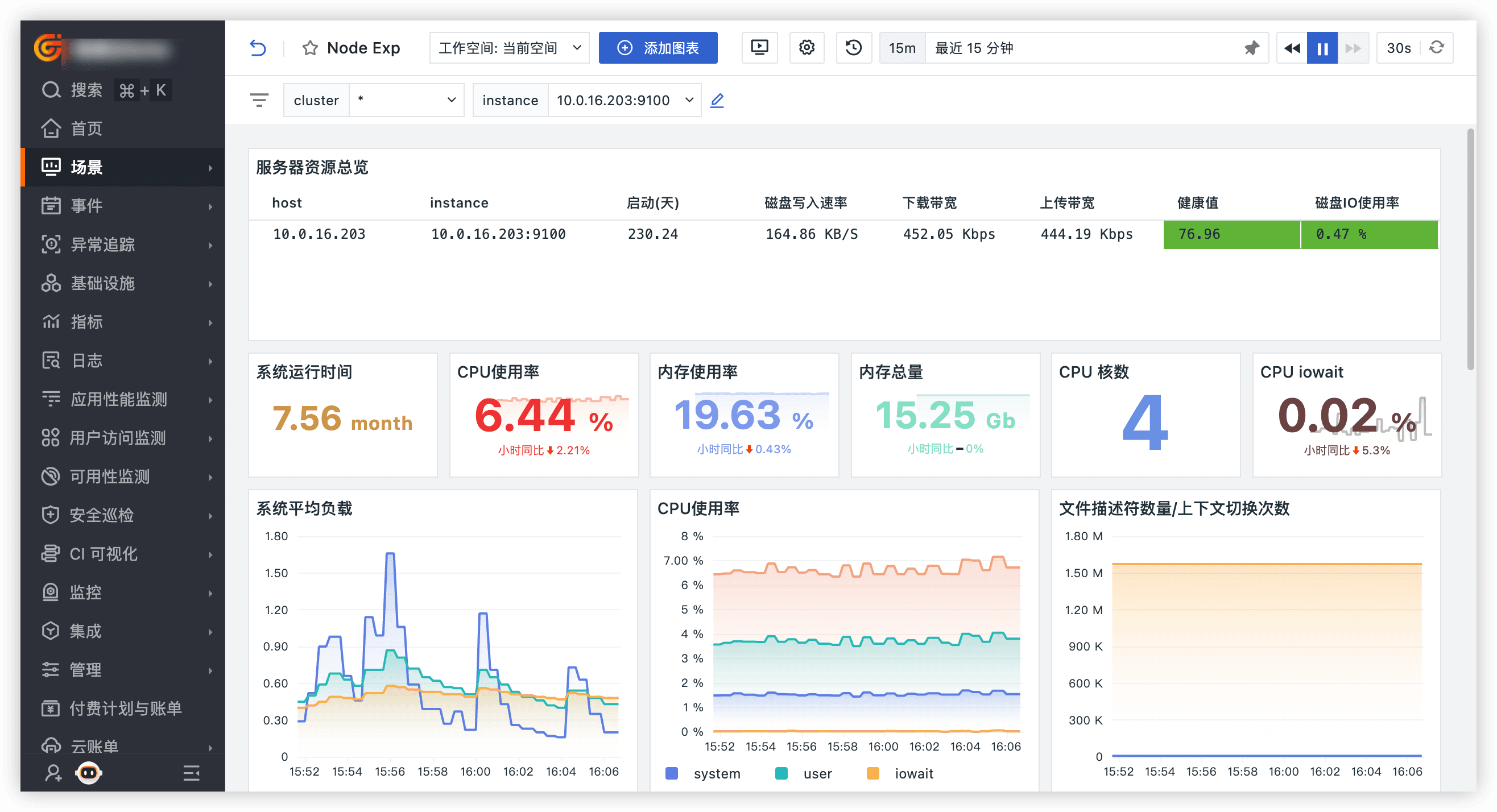
Task: Open the workspace dropdown 工作空间
Action: (509, 48)
